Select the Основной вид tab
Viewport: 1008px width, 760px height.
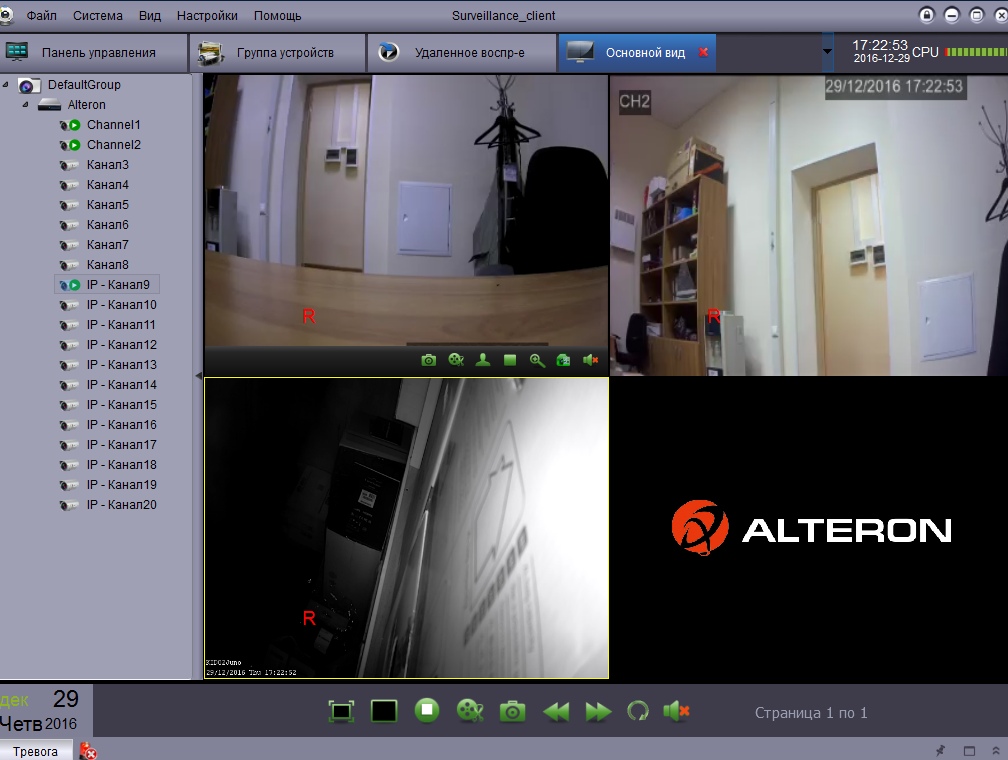coord(636,53)
